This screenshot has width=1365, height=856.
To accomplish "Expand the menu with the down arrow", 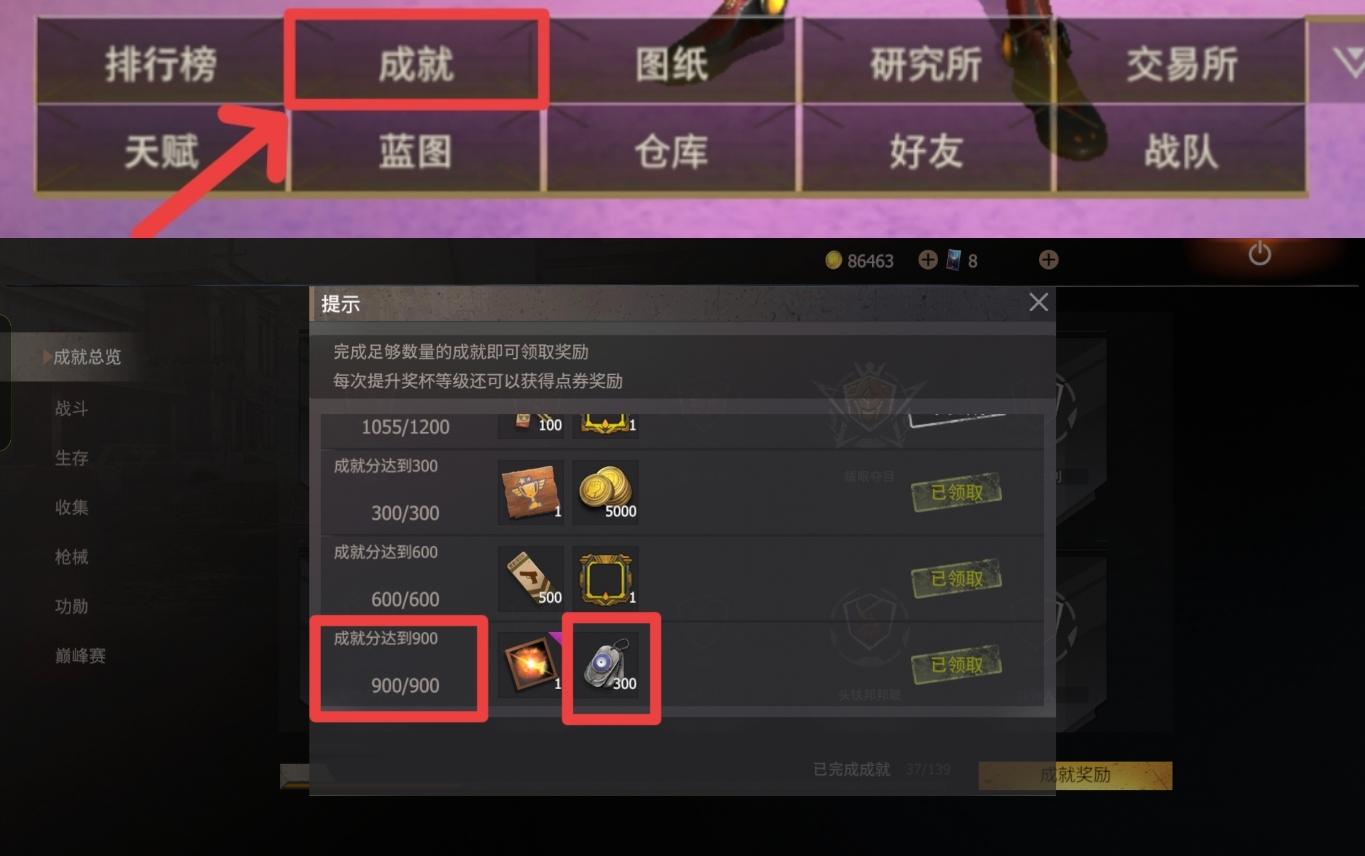I will click(1347, 62).
